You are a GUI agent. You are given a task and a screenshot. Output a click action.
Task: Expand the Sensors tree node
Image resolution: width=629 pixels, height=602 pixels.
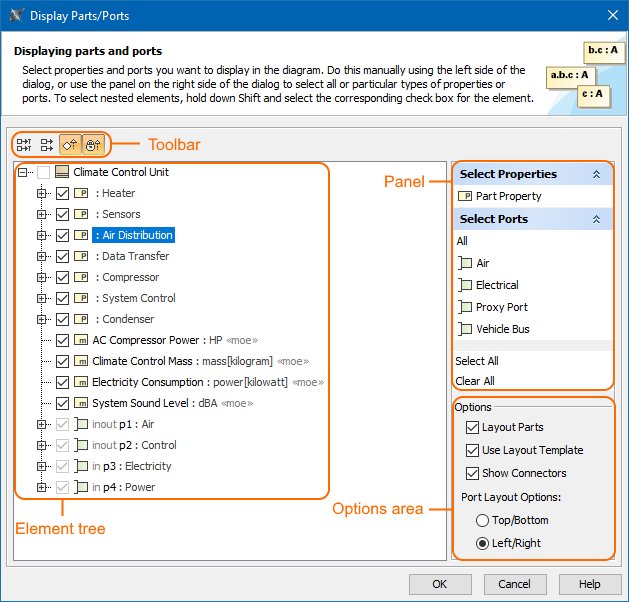pos(42,214)
